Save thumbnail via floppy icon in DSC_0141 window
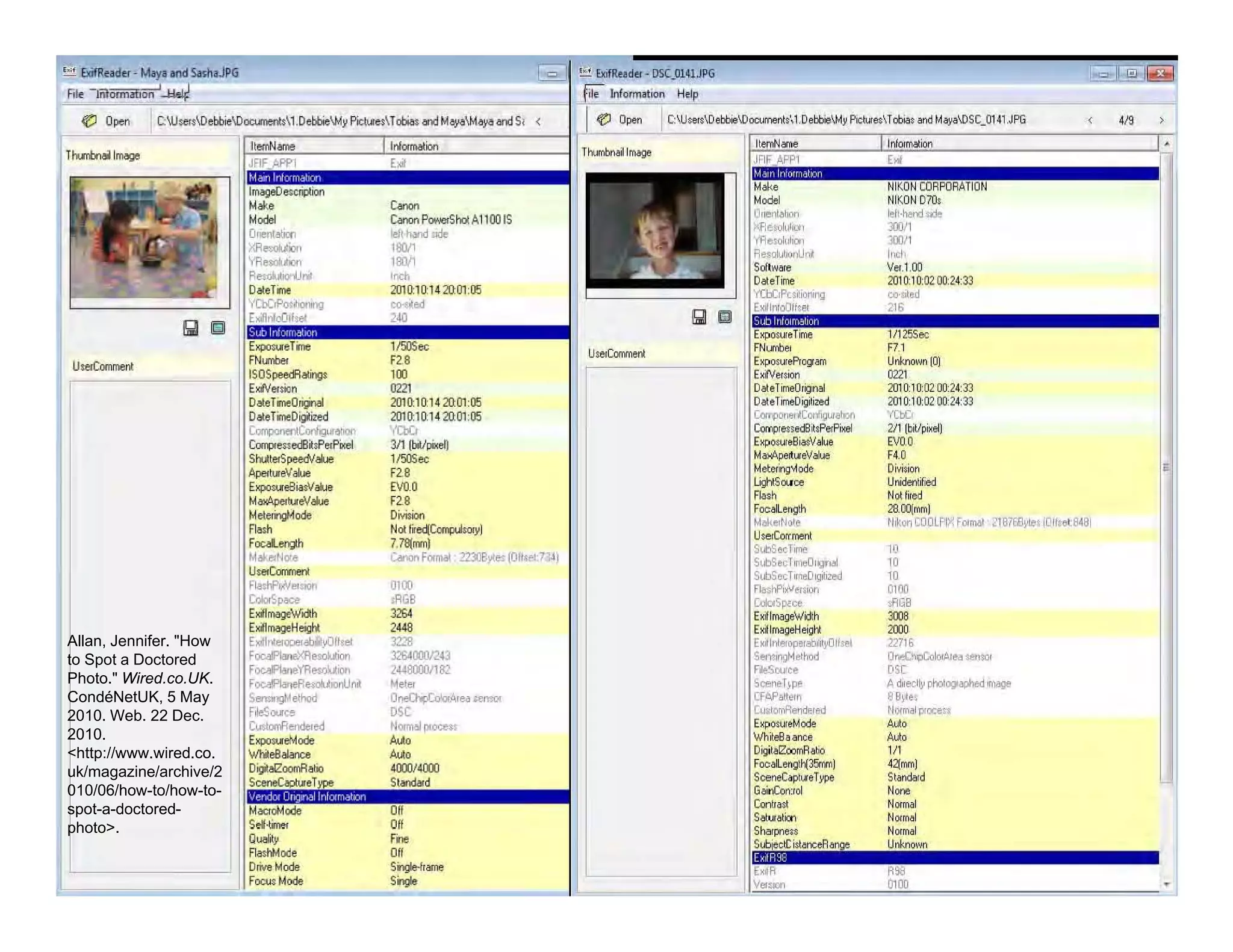The image size is (1233, 952). click(x=699, y=317)
